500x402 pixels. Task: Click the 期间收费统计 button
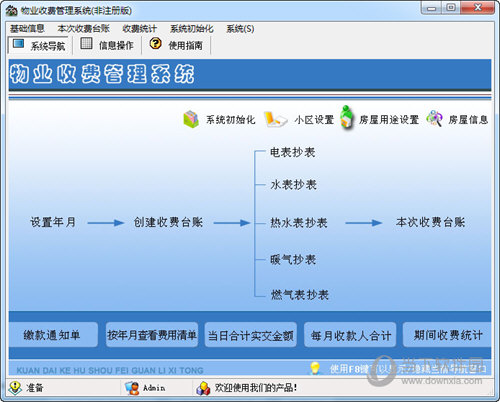point(448,335)
